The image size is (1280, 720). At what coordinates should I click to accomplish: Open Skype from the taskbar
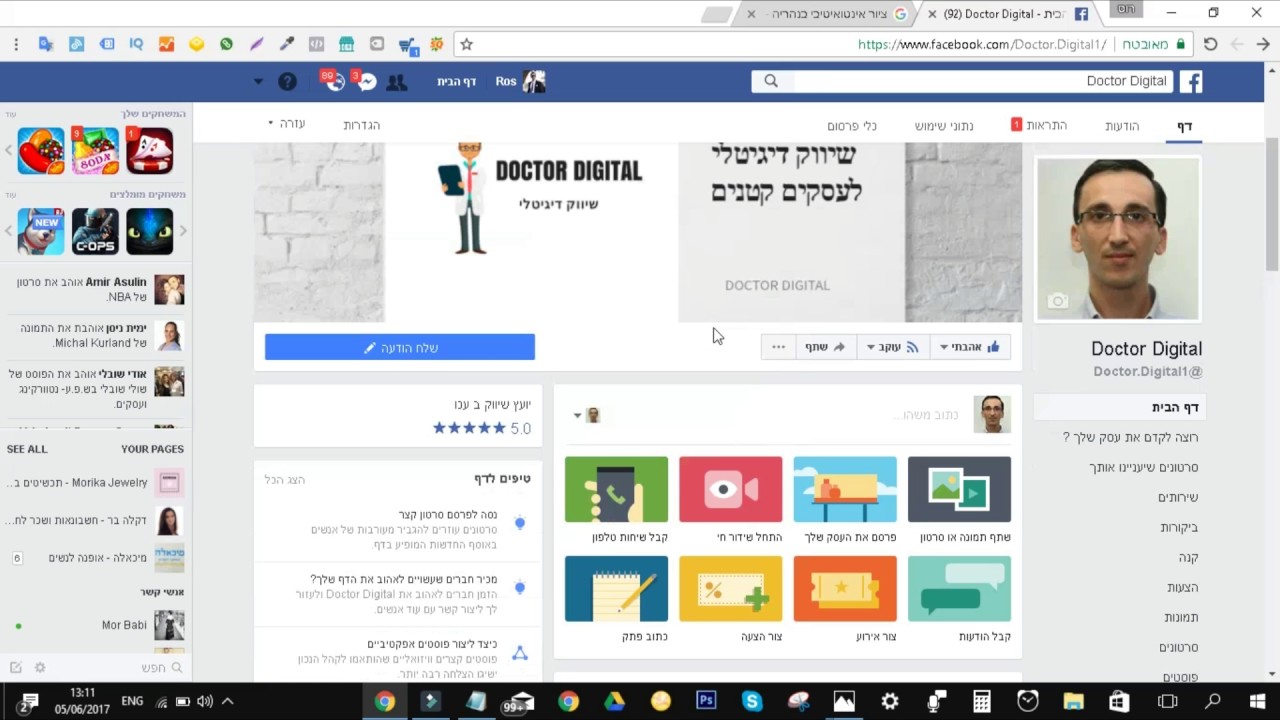752,701
